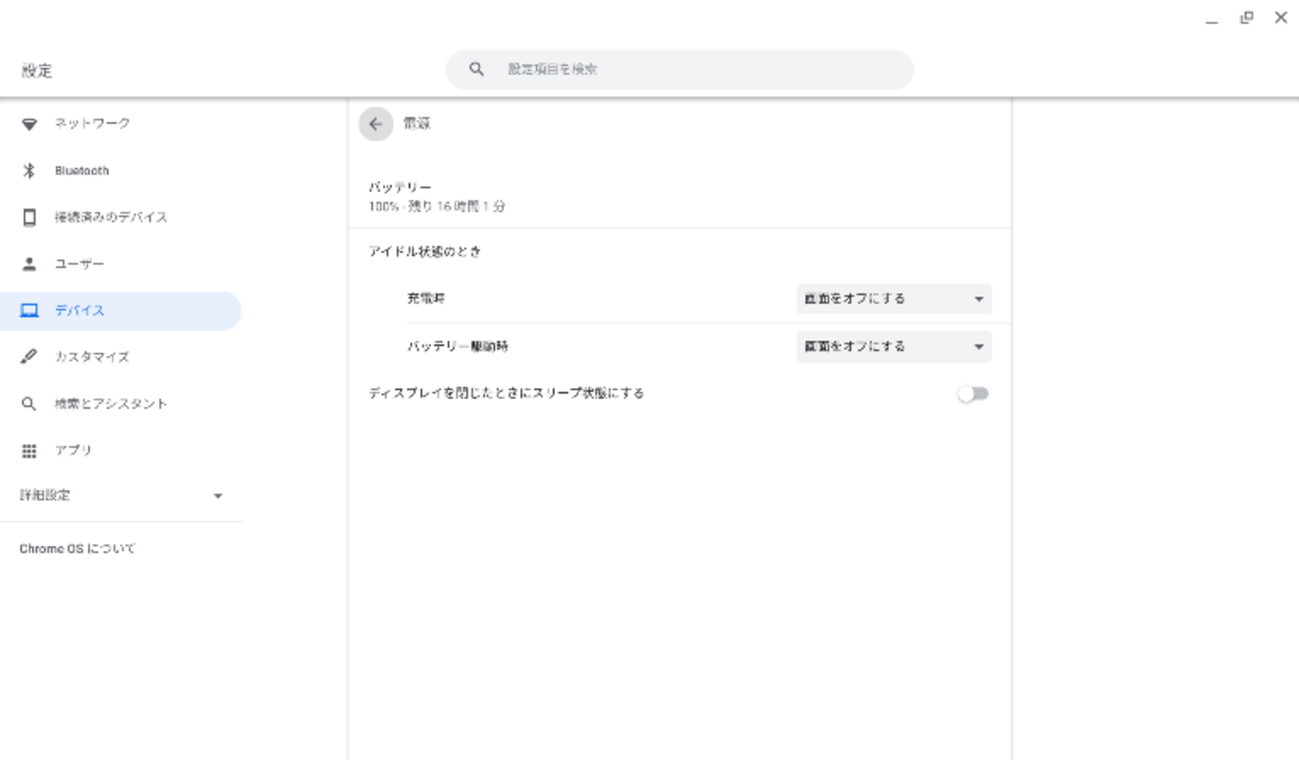This screenshot has width=1299, height=760.
Task: Click the customize pen icon in sidebar
Action: pyautogui.click(x=29, y=357)
